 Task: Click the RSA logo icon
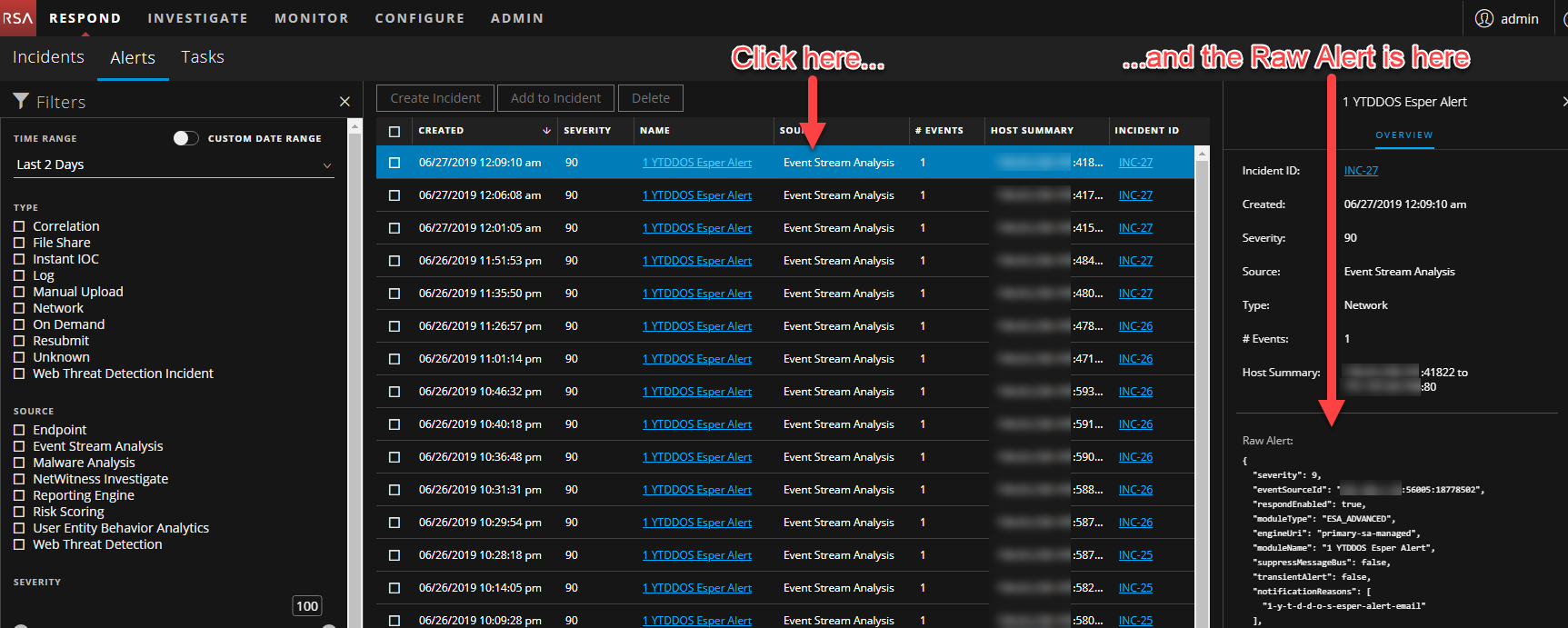click(17, 18)
